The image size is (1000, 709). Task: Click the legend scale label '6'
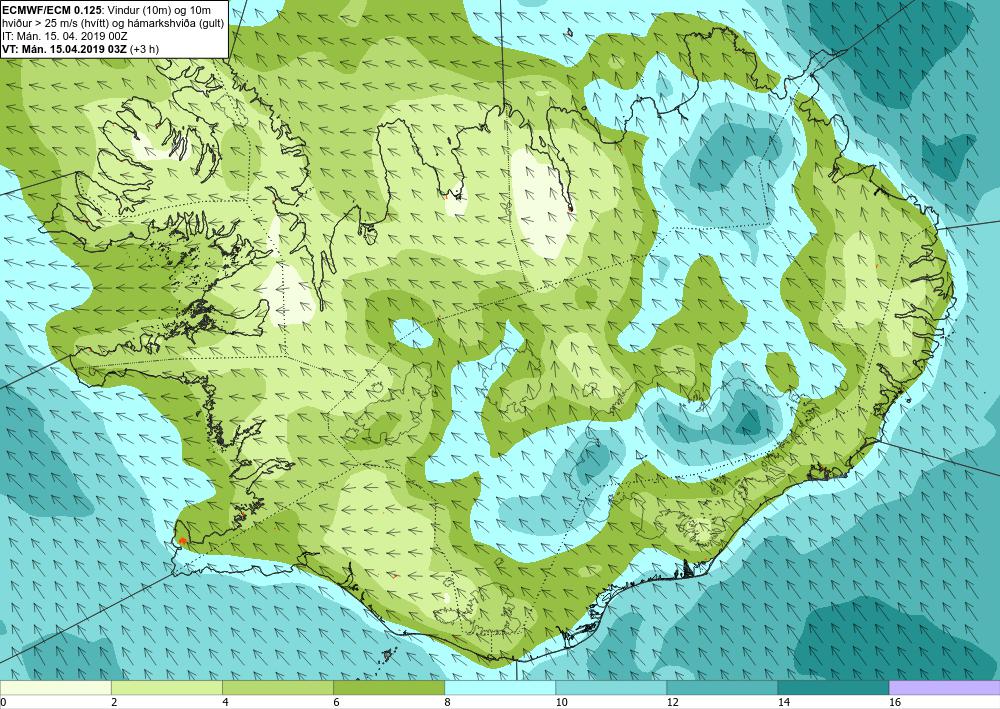[336, 702]
